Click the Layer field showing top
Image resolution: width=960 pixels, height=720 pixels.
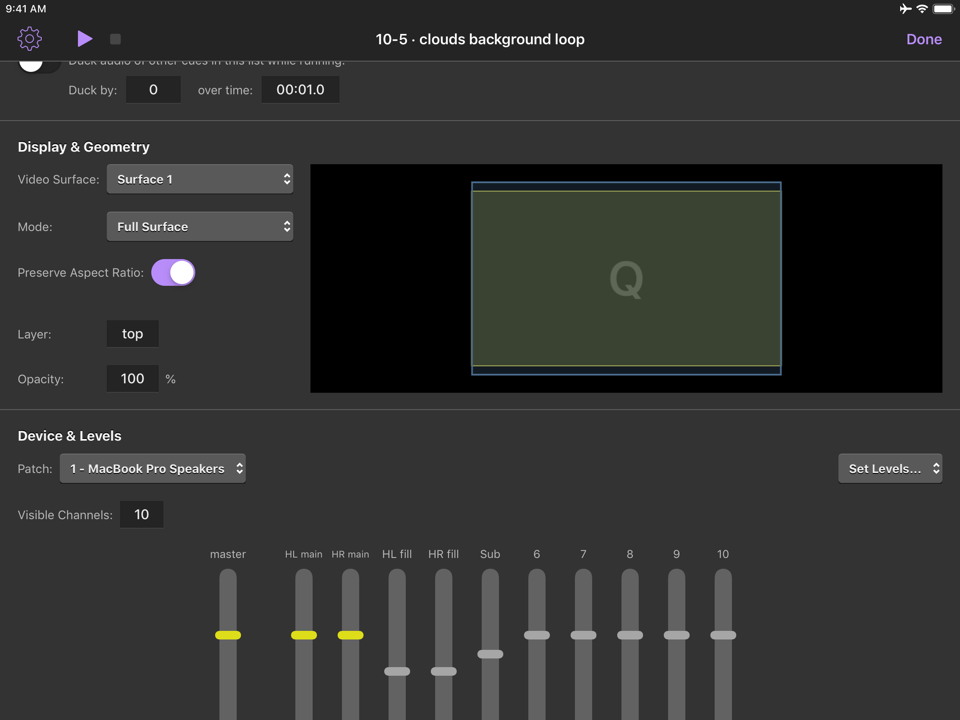(x=133, y=334)
